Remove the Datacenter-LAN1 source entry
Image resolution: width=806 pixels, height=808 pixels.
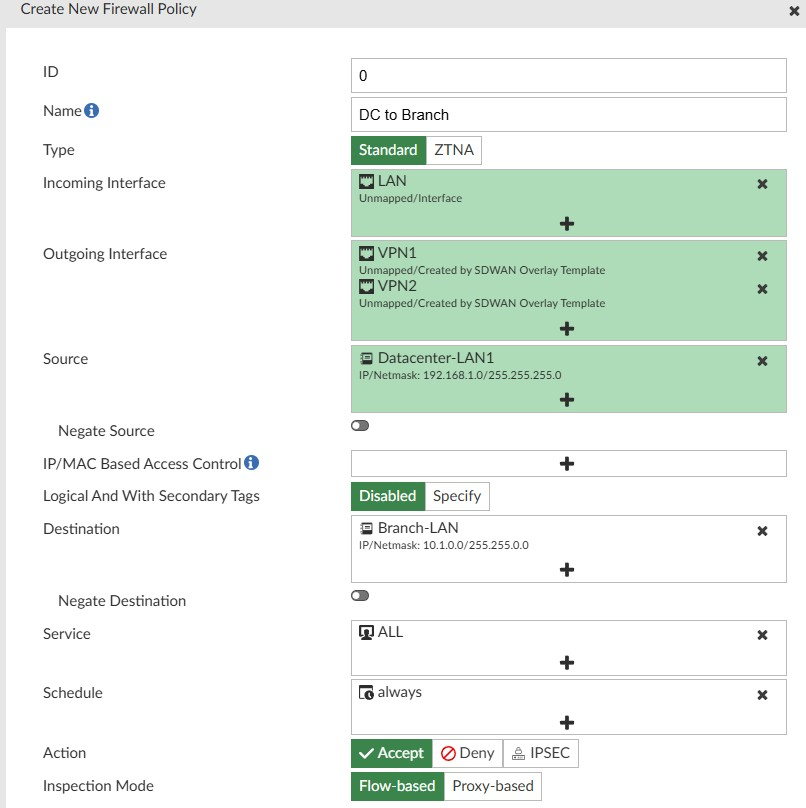(x=762, y=361)
